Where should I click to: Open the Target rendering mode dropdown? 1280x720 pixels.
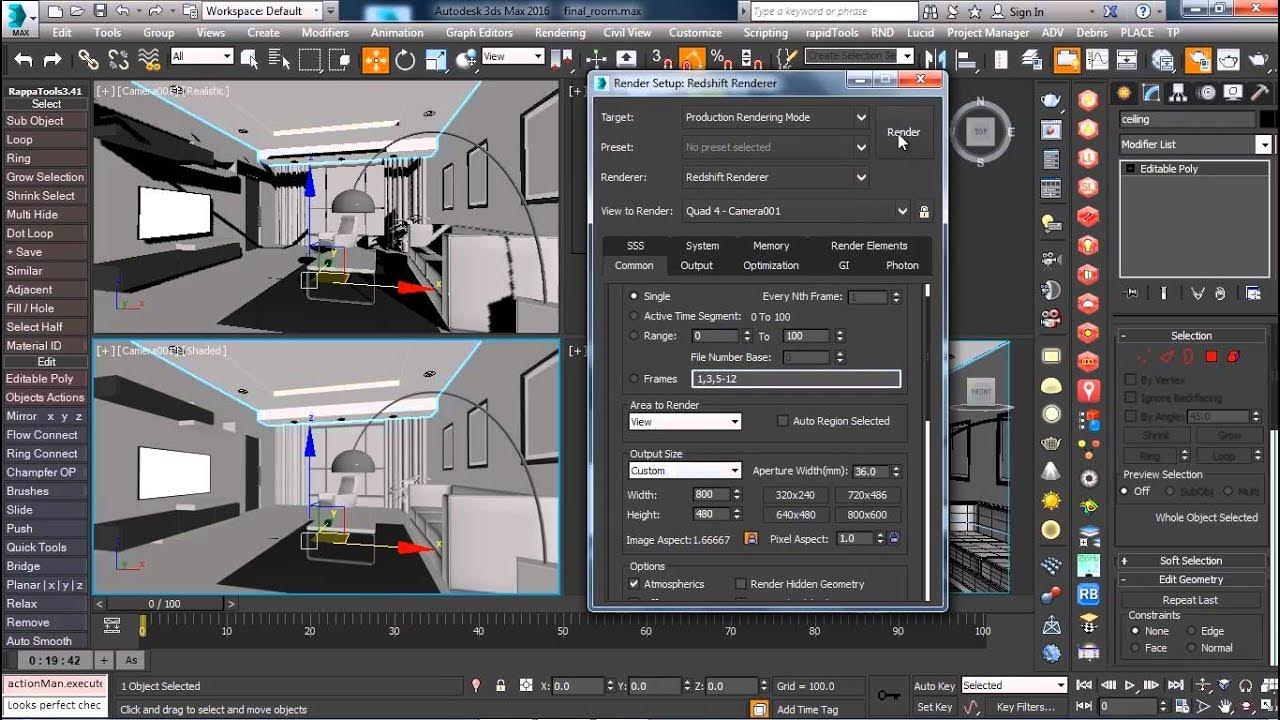pos(775,117)
